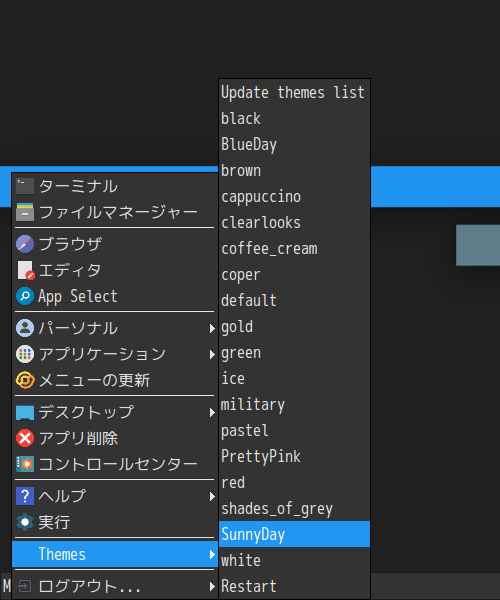
Task: Click the compass browser icon
Action: tap(25, 244)
